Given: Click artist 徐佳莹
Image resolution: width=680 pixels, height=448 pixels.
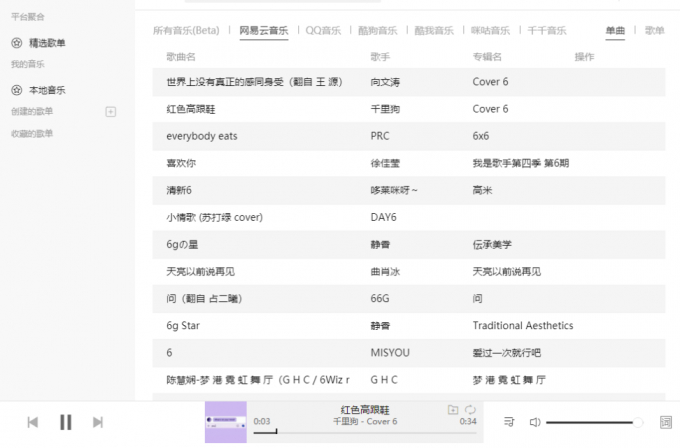Looking at the screenshot, I should 385,164.
